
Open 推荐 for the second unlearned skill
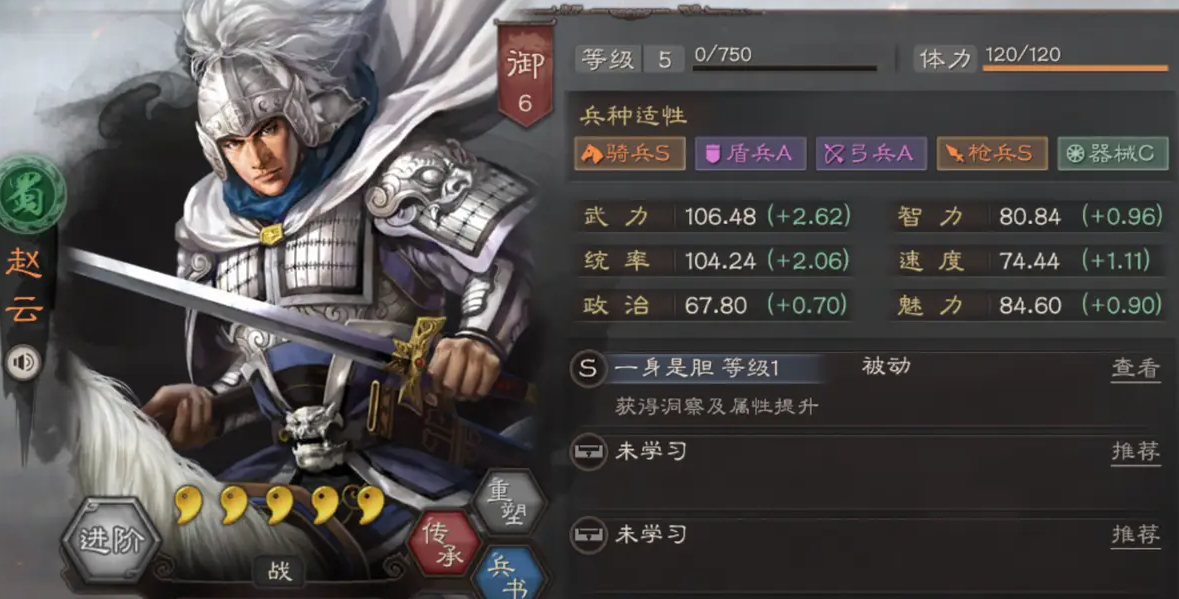pos(1135,535)
